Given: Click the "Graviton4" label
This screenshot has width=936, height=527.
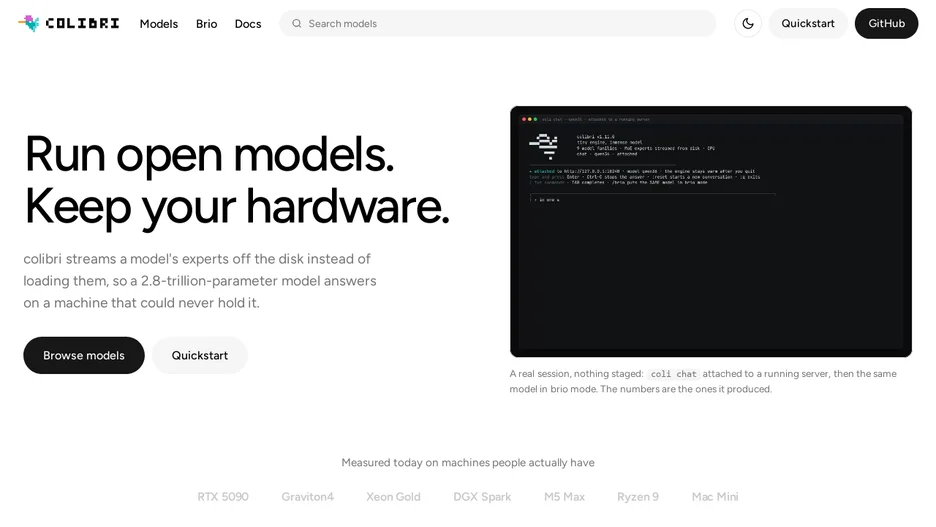Looking at the screenshot, I should click(307, 497).
